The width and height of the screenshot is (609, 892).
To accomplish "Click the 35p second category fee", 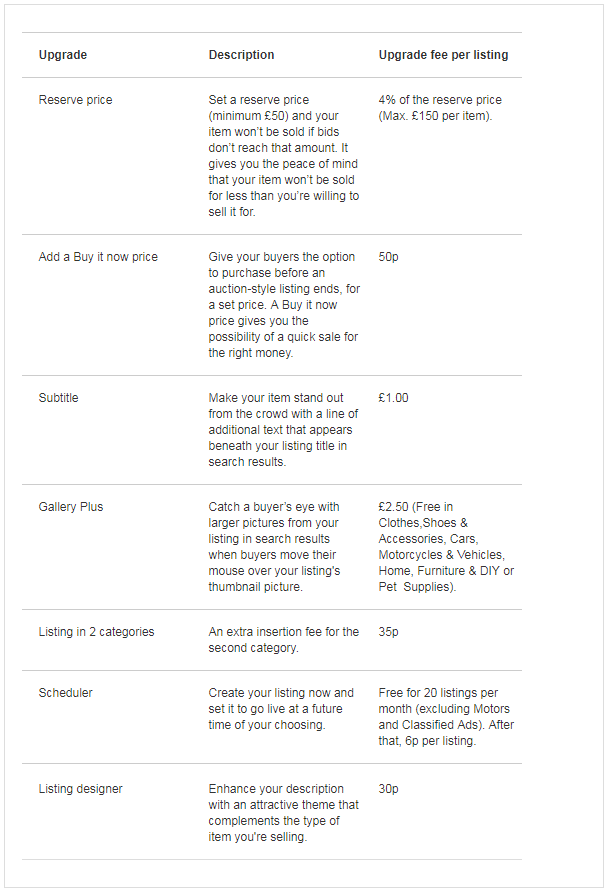I will tap(389, 632).
